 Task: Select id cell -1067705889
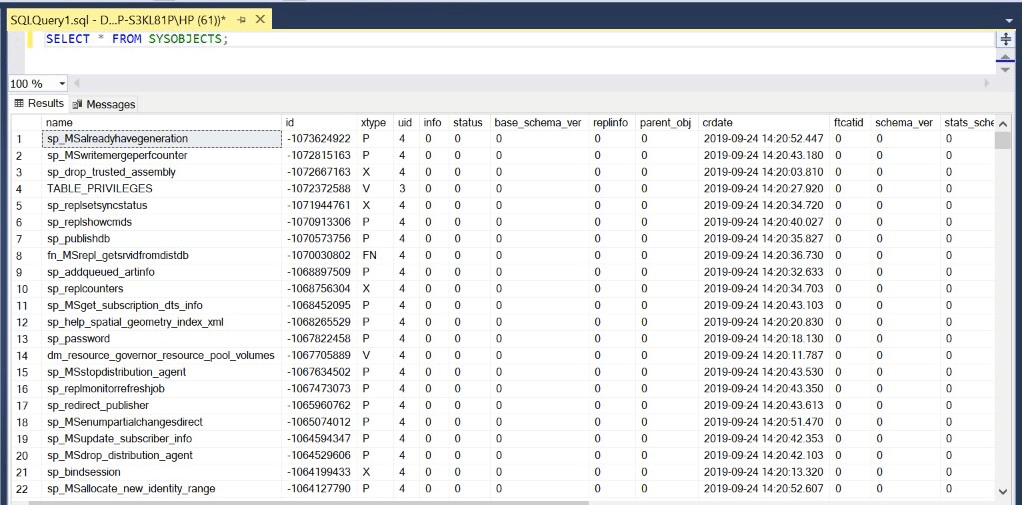pos(319,355)
